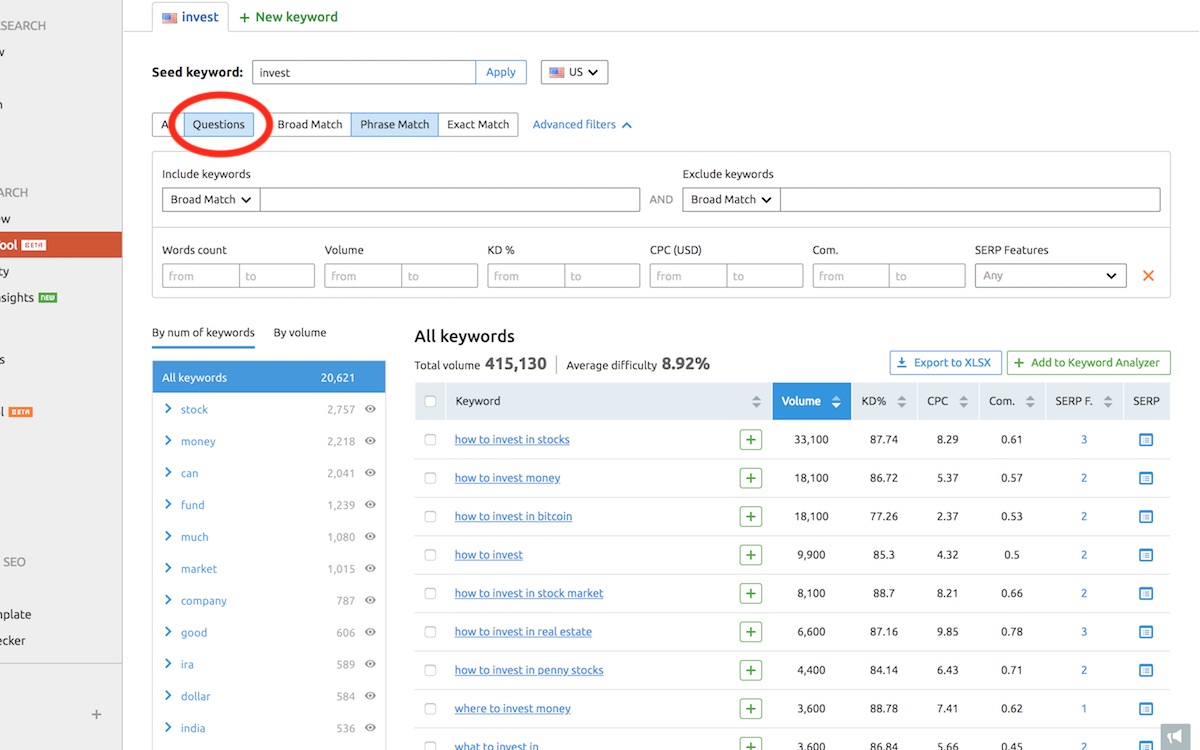Click Add to Keyword Analyzer button

click(1088, 363)
